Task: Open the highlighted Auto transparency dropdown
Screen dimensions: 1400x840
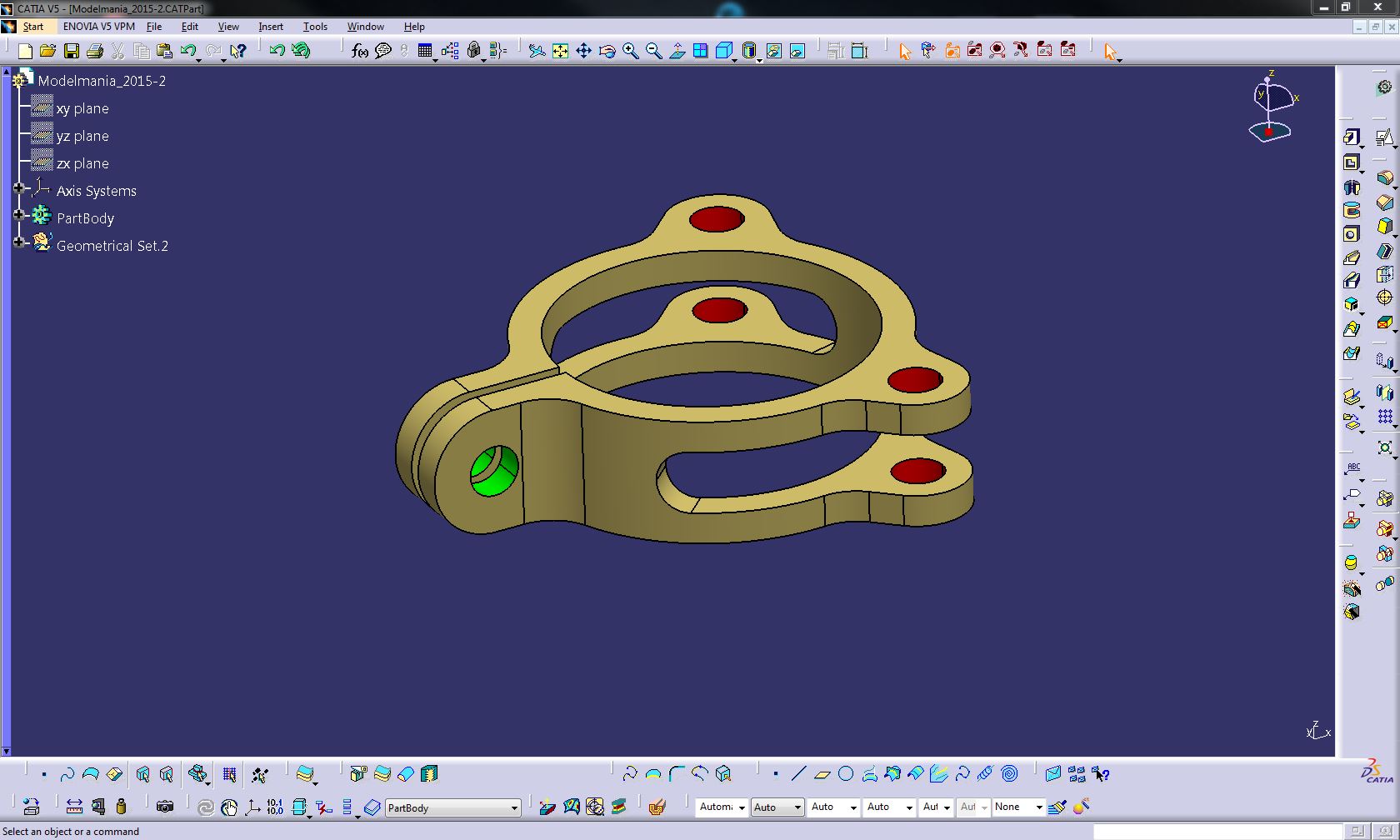Action: pyautogui.click(x=797, y=807)
